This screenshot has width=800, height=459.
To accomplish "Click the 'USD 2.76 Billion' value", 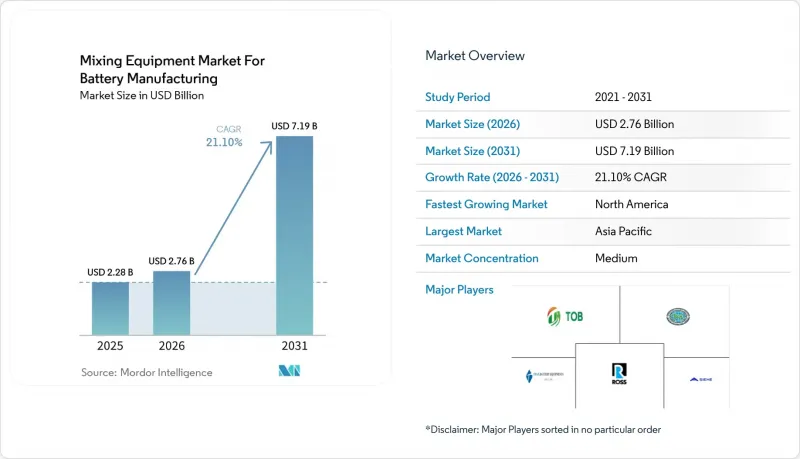I will click(634, 124).
